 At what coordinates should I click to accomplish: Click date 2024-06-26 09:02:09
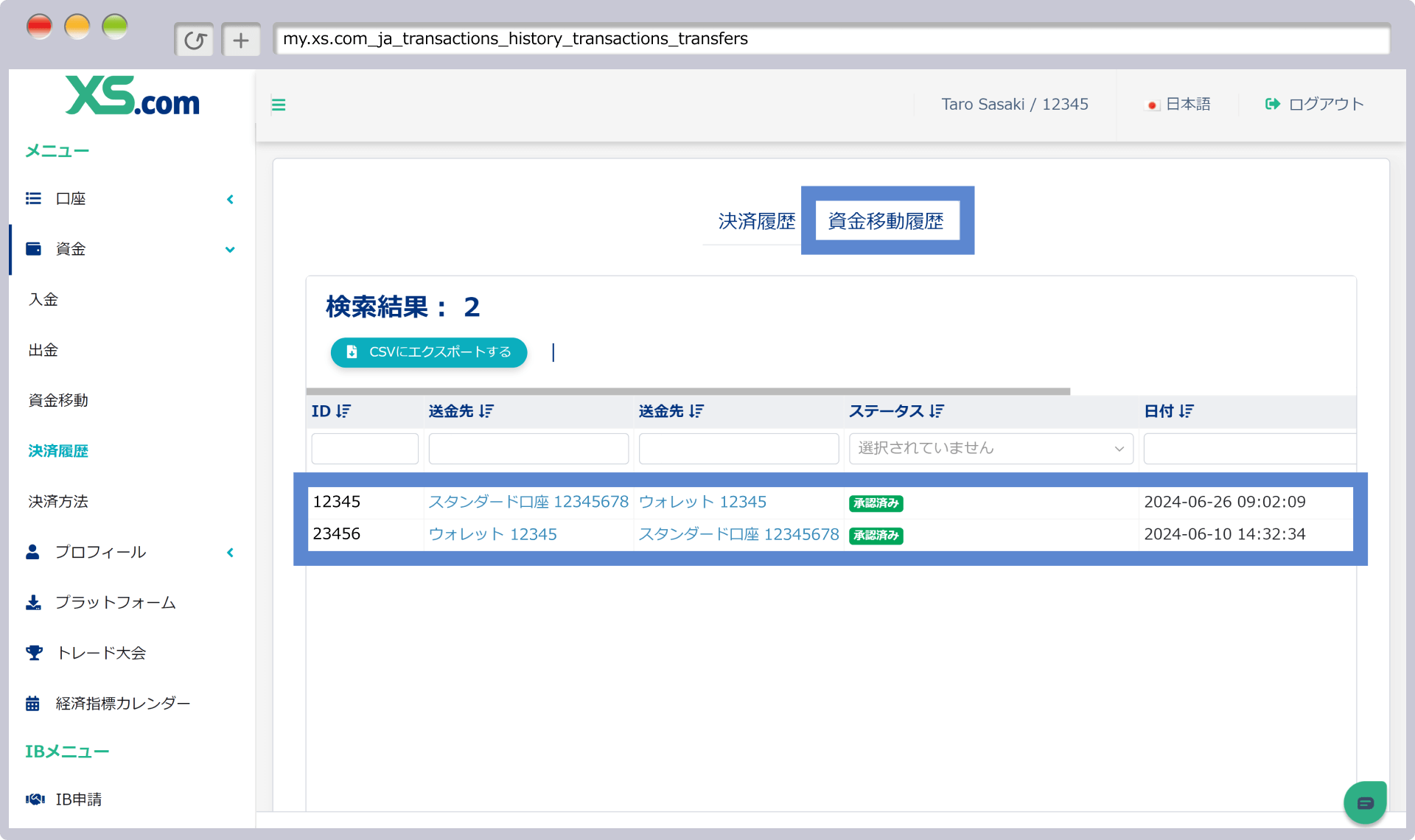click(1225, 502)
